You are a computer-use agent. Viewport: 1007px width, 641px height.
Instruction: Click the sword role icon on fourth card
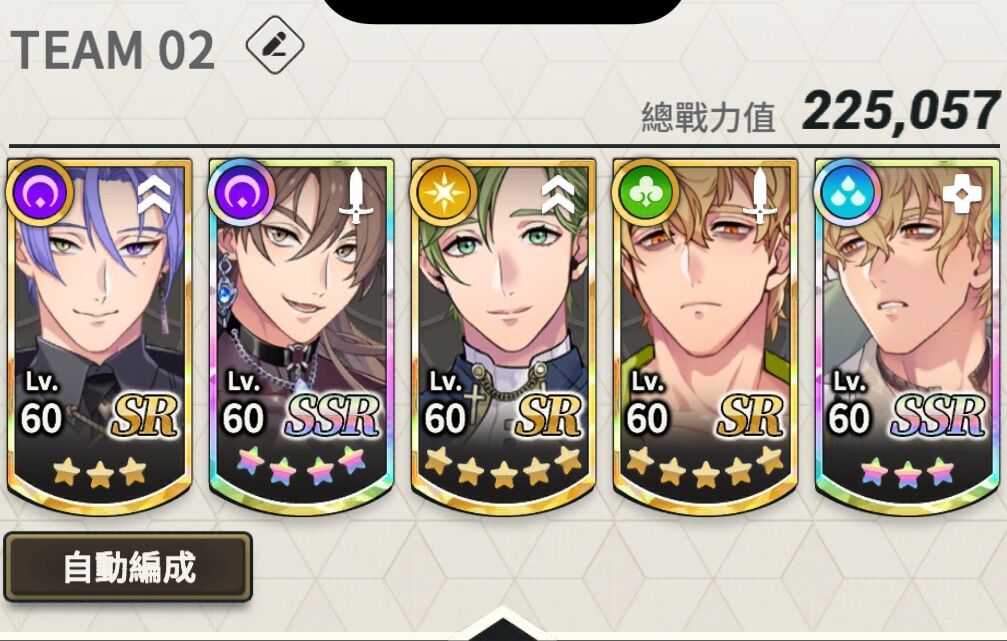tap(759, 195)
